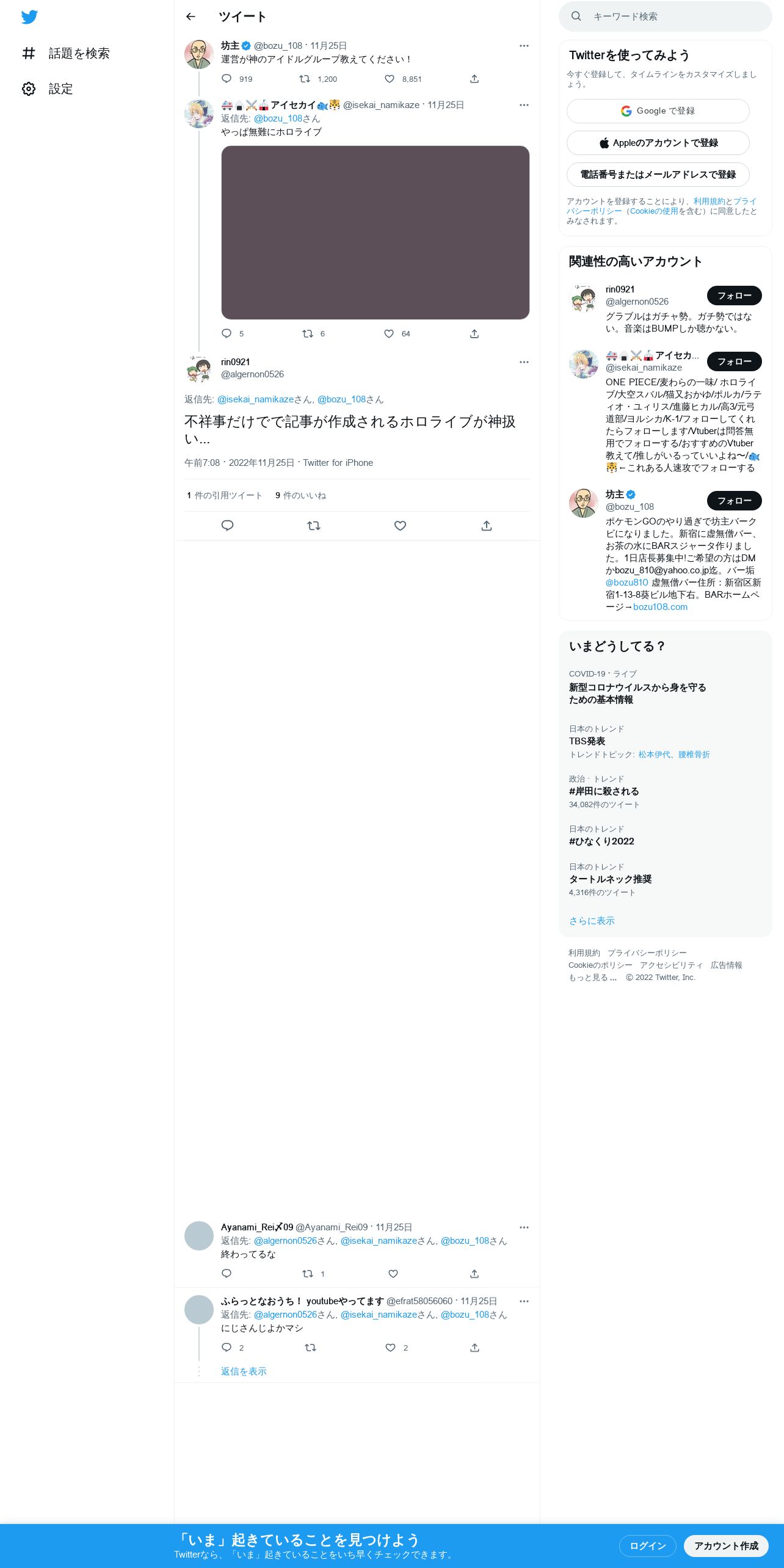Click the Google で登録 button

(658, 111)
